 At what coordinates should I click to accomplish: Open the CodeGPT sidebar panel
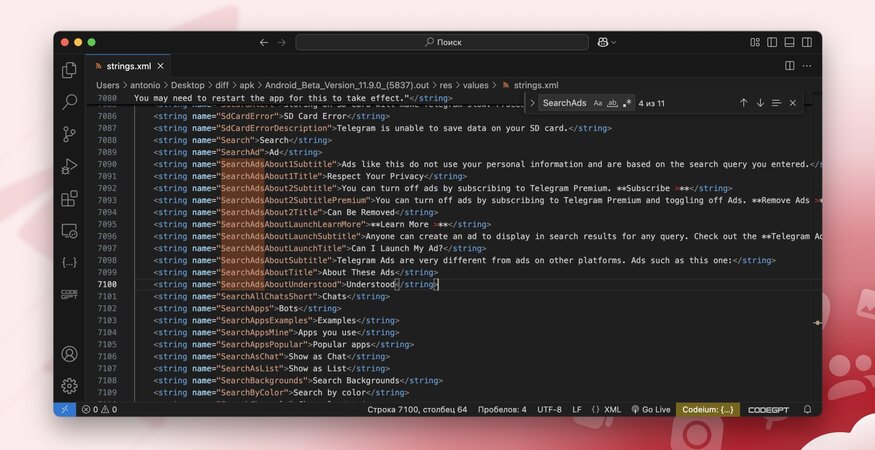click(69, 294)
